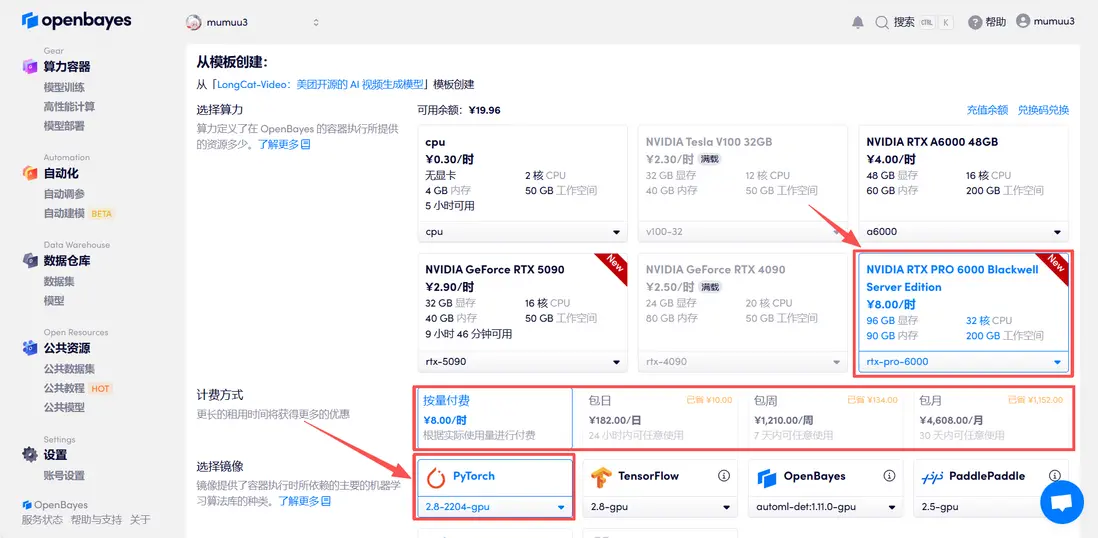Click 帮助与支持 footer link
The image size is (1098, 538).
point(96,520)
